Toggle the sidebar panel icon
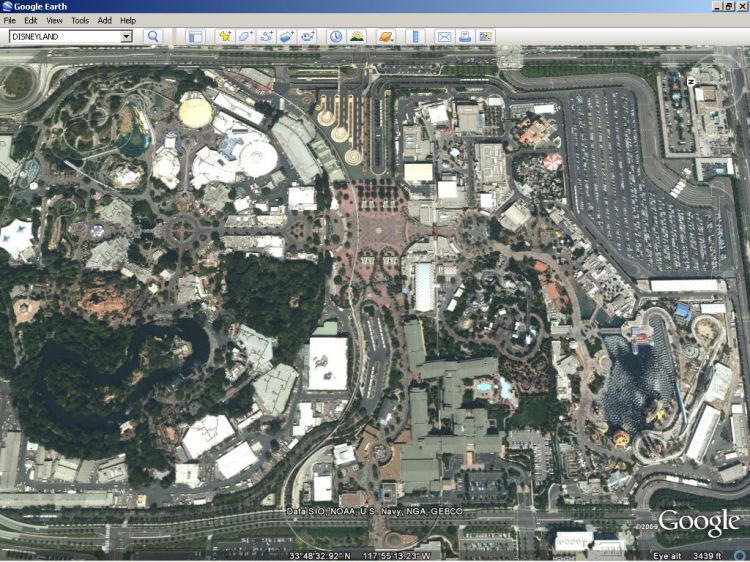The image size is (750, 562). coord(195,36)
